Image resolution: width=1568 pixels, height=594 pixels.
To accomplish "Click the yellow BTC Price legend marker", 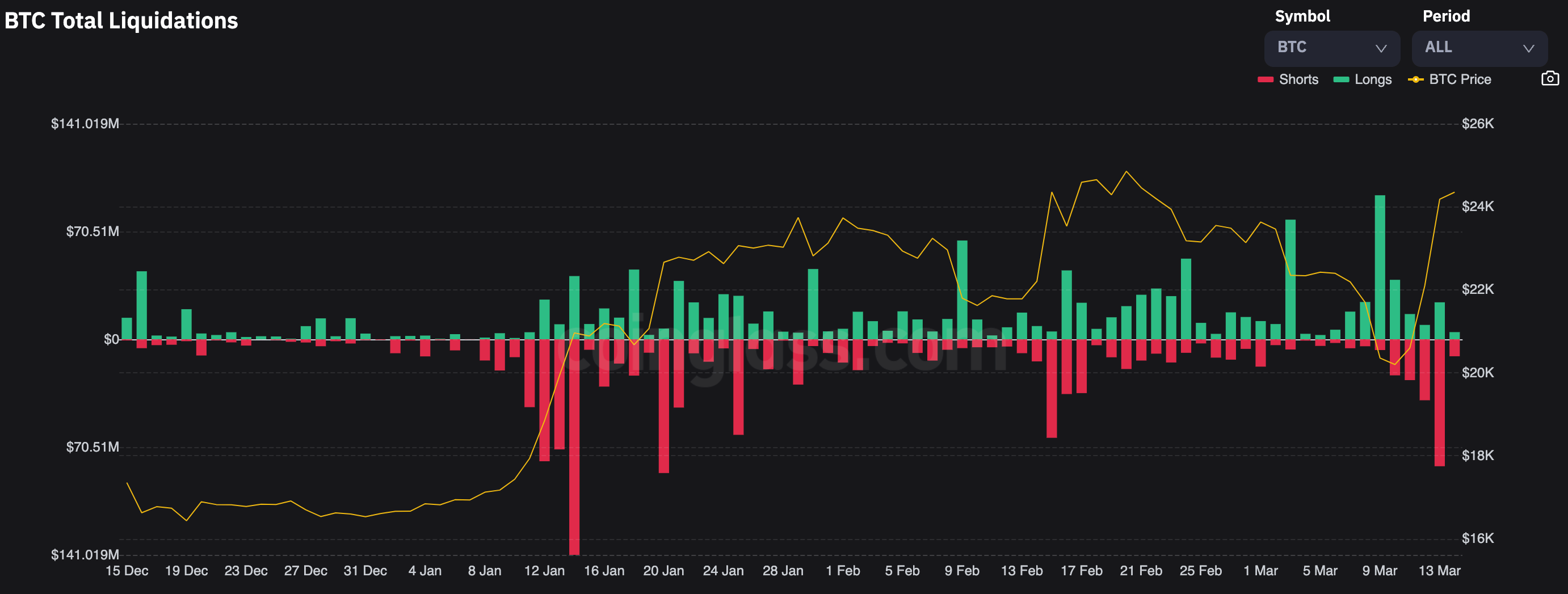I will [1415, 80].
